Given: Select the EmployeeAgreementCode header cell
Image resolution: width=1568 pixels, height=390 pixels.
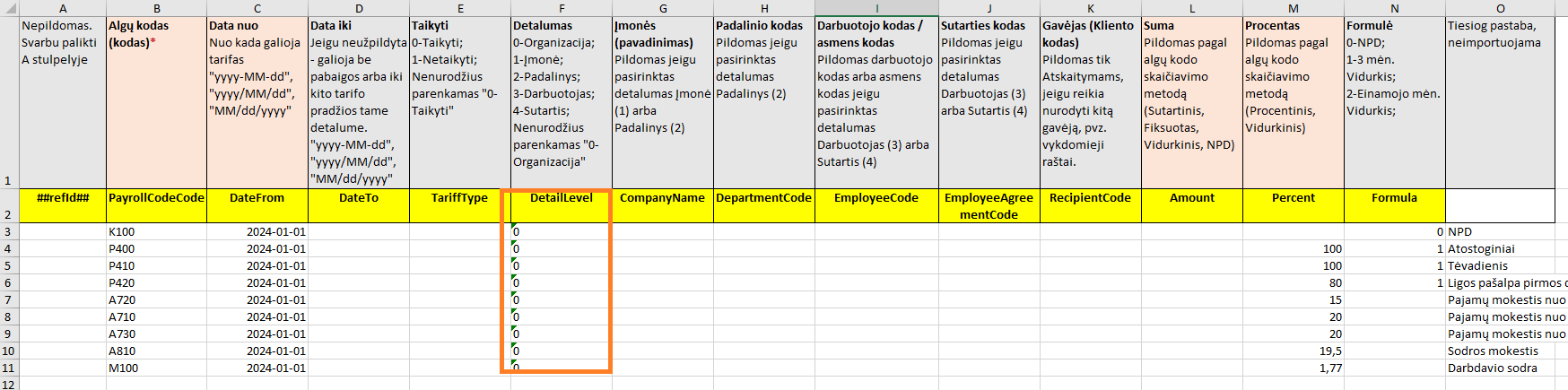Looking at the screenshot, I should click(x=989, y=205).
